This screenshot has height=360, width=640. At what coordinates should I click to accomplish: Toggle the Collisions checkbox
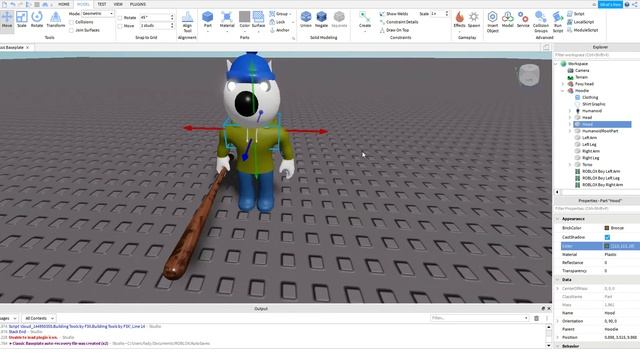point(71,22)
